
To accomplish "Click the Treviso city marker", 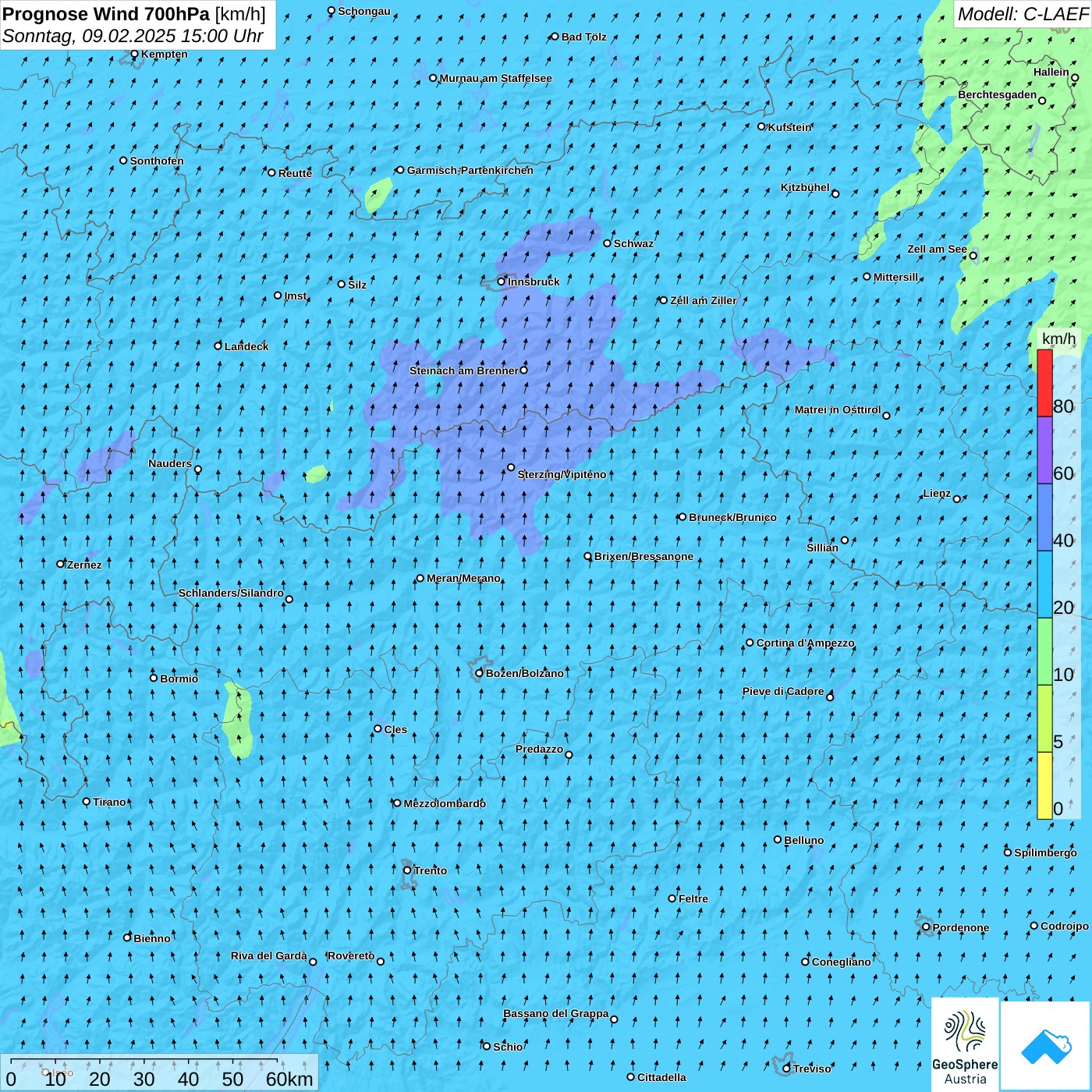I will [786, 1069].
